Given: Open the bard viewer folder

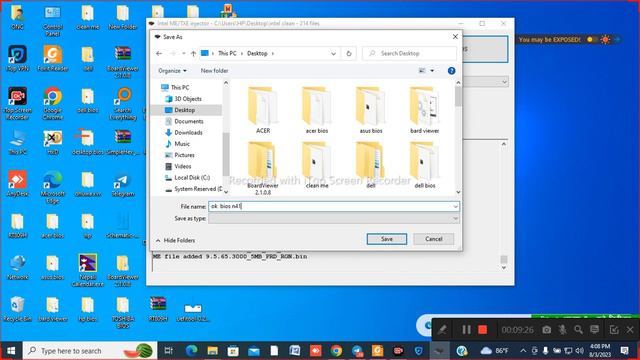Looking at the screenshot, I should click(424, 109).
